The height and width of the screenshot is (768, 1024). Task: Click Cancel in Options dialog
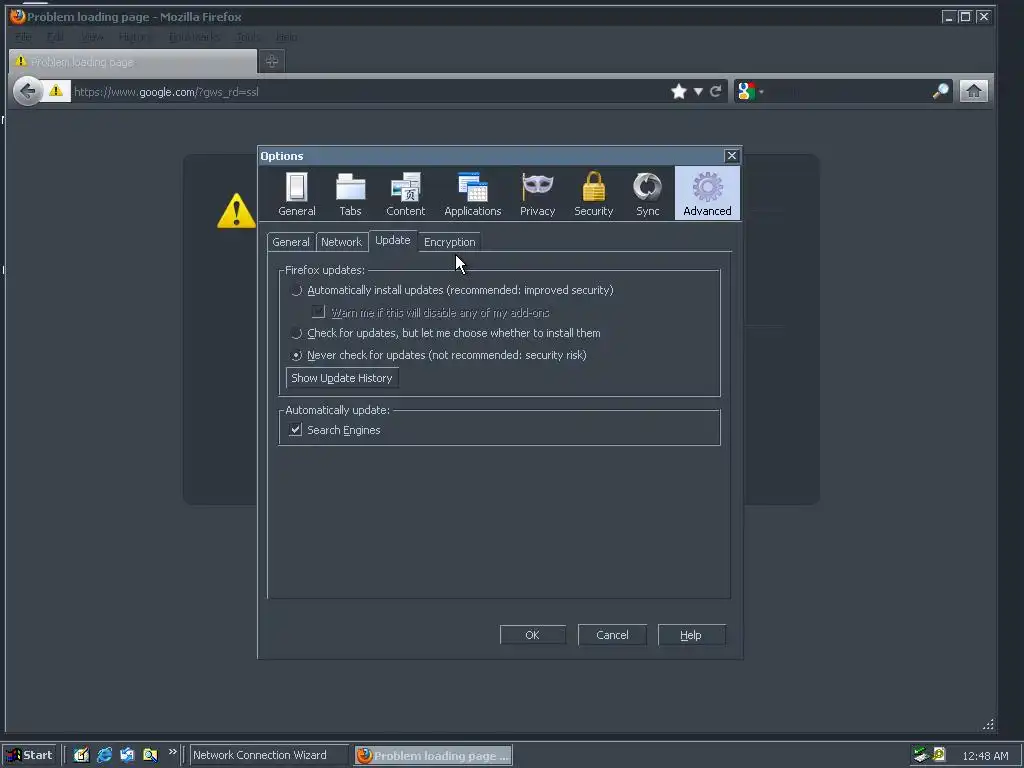click(612, 635)
